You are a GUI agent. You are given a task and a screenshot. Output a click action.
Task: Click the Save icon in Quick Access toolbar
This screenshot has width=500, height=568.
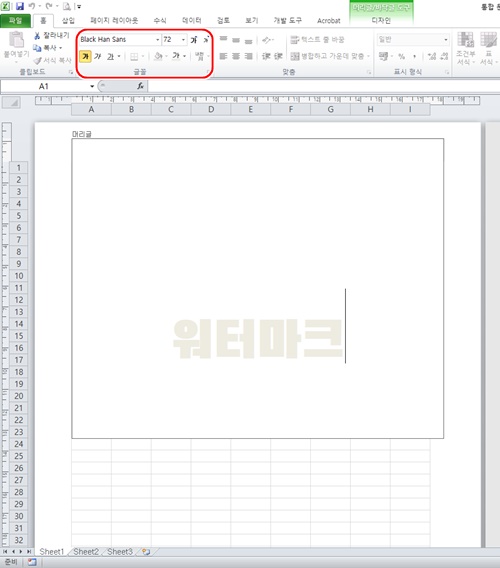click(20, 6)
